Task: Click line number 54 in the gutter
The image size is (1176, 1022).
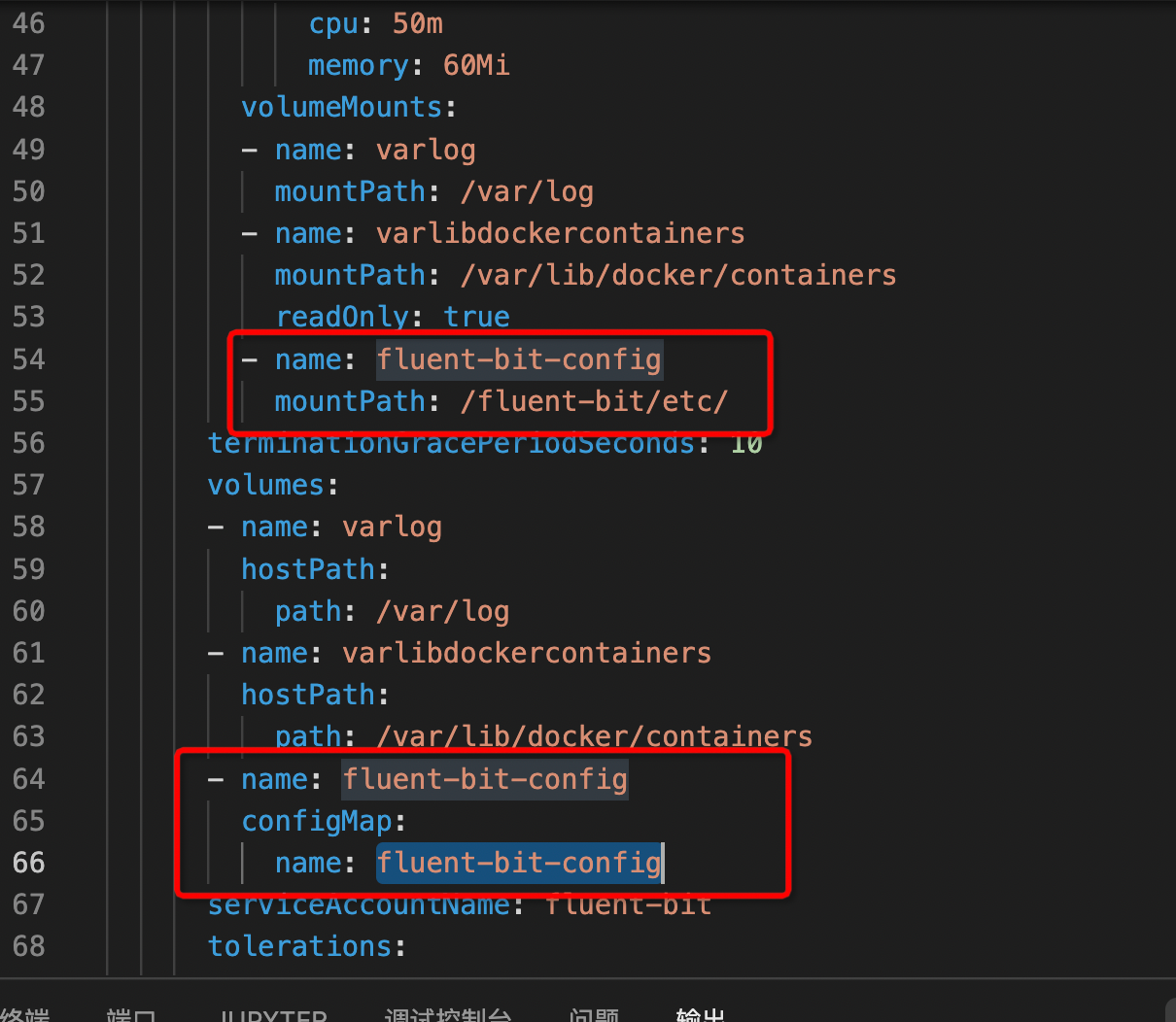Action: (x=29, y=359)
